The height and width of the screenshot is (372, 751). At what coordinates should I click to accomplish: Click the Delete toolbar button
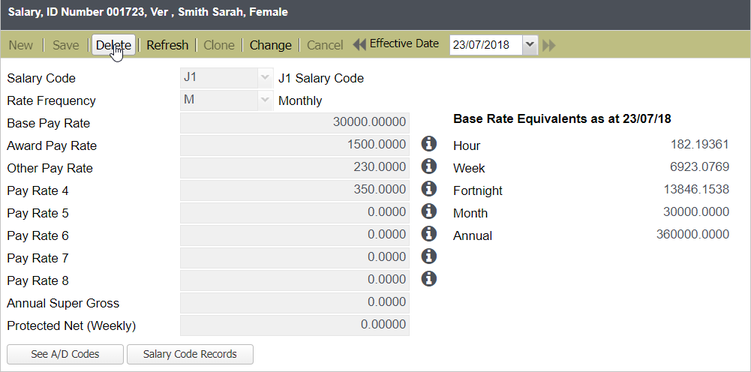(x=114, y=45)
